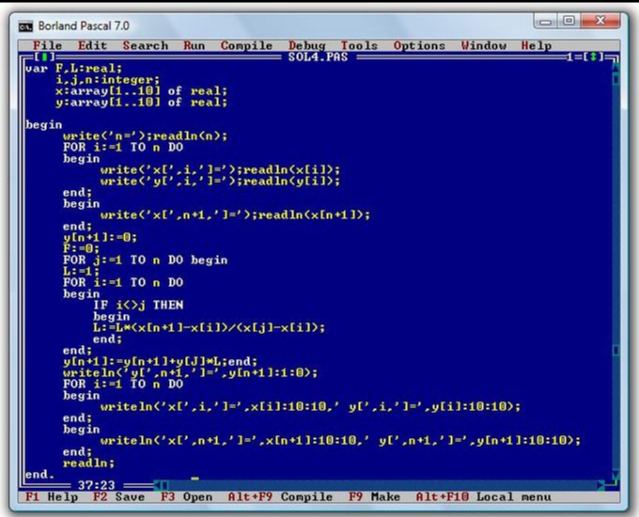Viewport: 639px width, 517px height.
Task: Open the Debug menu
Action: 307,46
